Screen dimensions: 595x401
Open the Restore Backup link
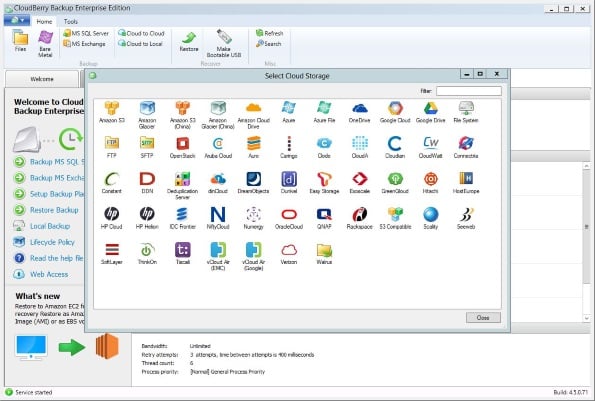[54, 210]
